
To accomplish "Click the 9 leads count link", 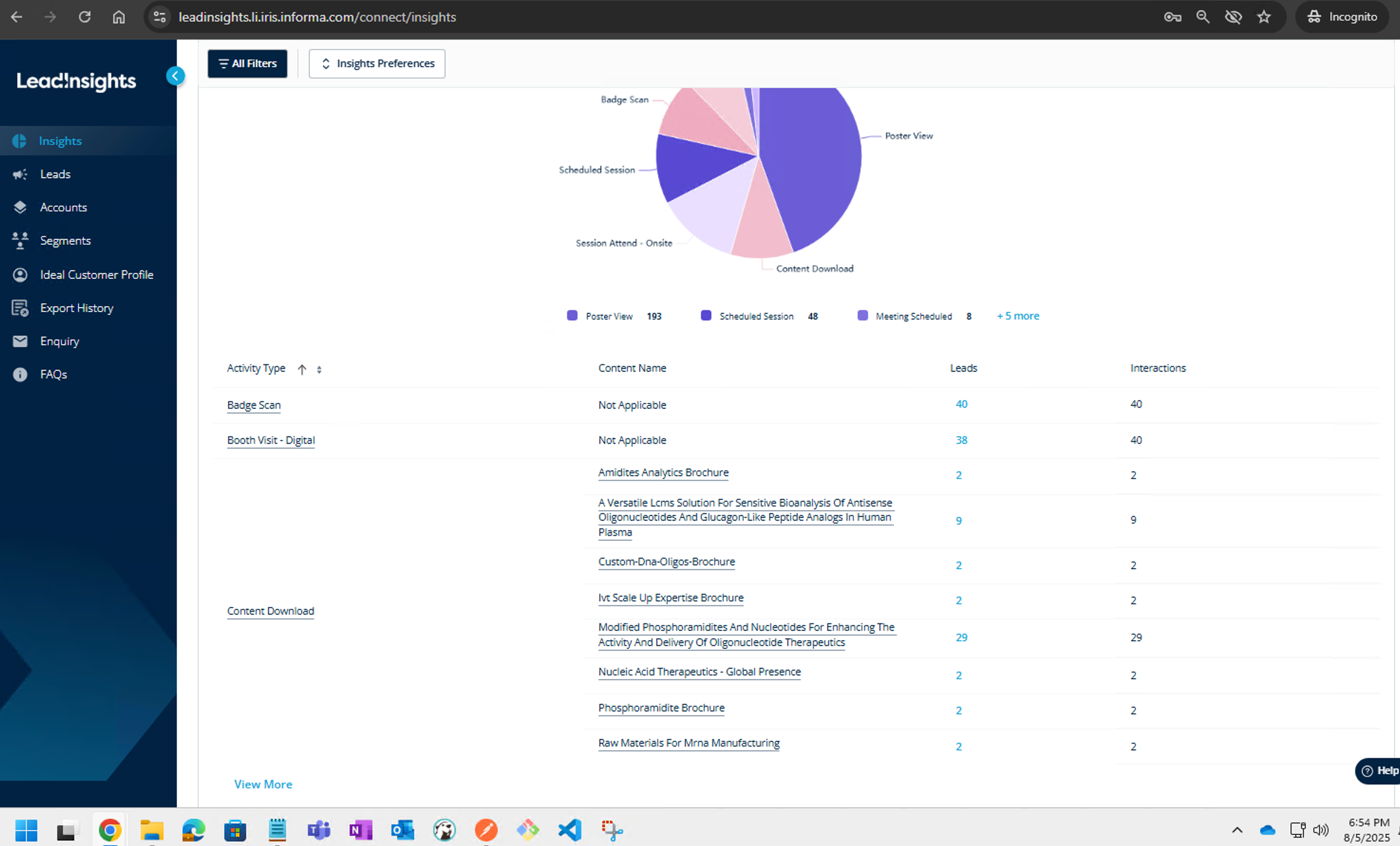I will pos(958,520).
